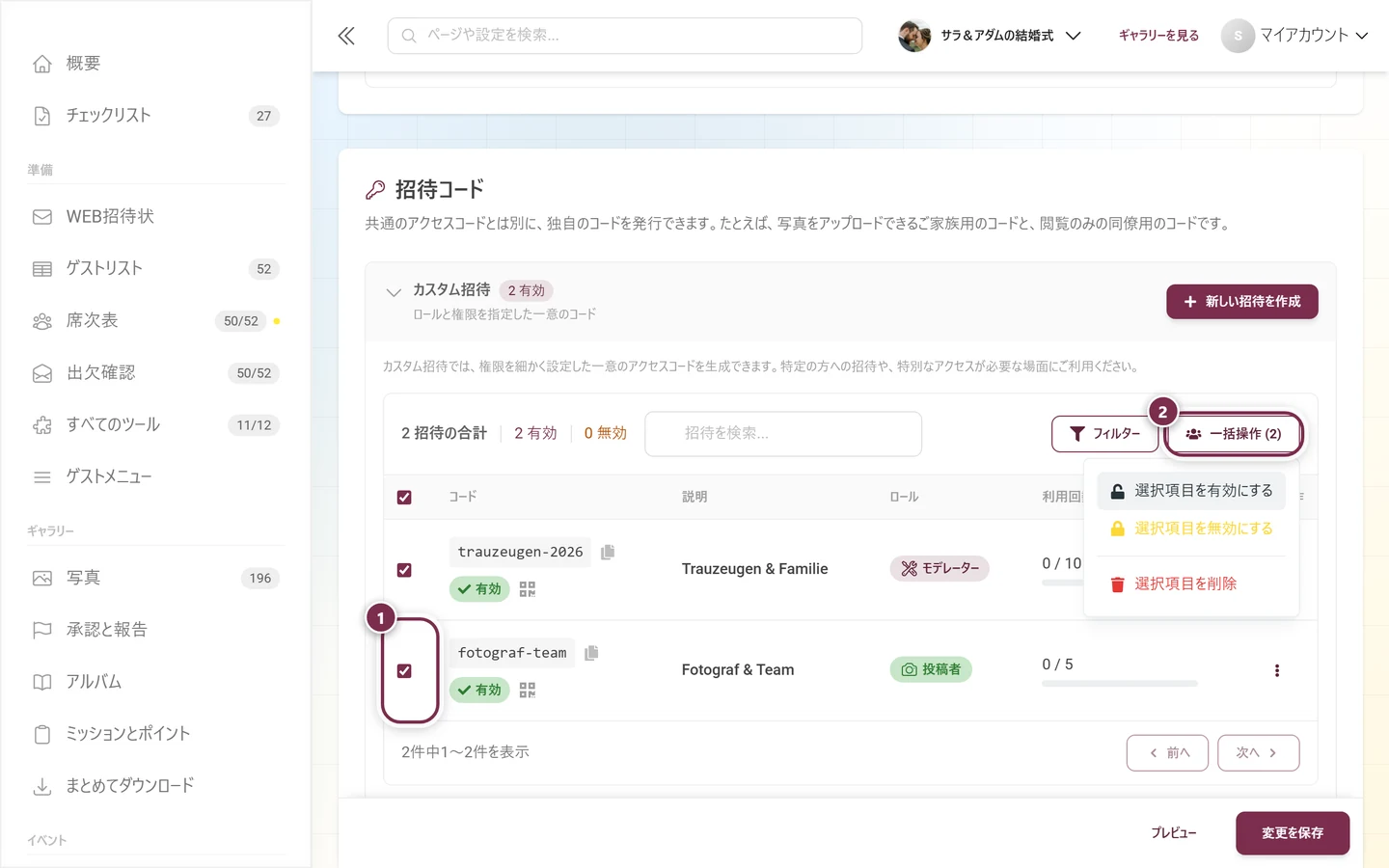Click the 承認と報告 flag icon
This screenshot has height=868, width=1389.
coord(42,631)
